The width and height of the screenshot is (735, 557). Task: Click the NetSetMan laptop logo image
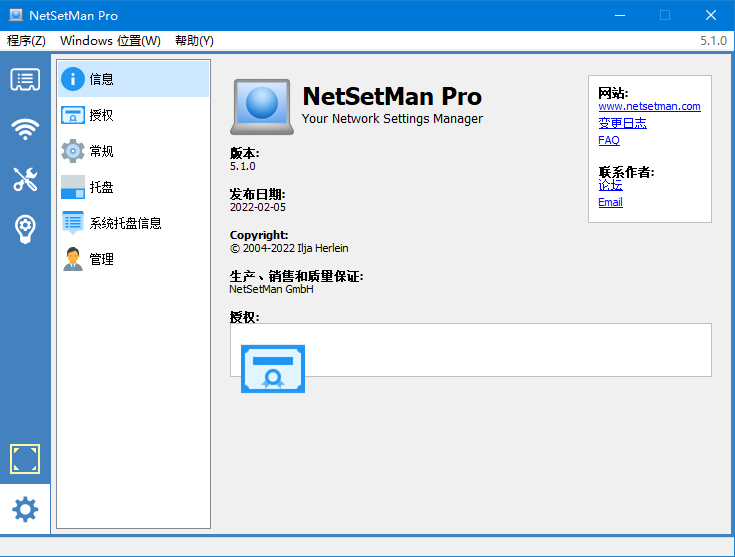coord(262,107)
